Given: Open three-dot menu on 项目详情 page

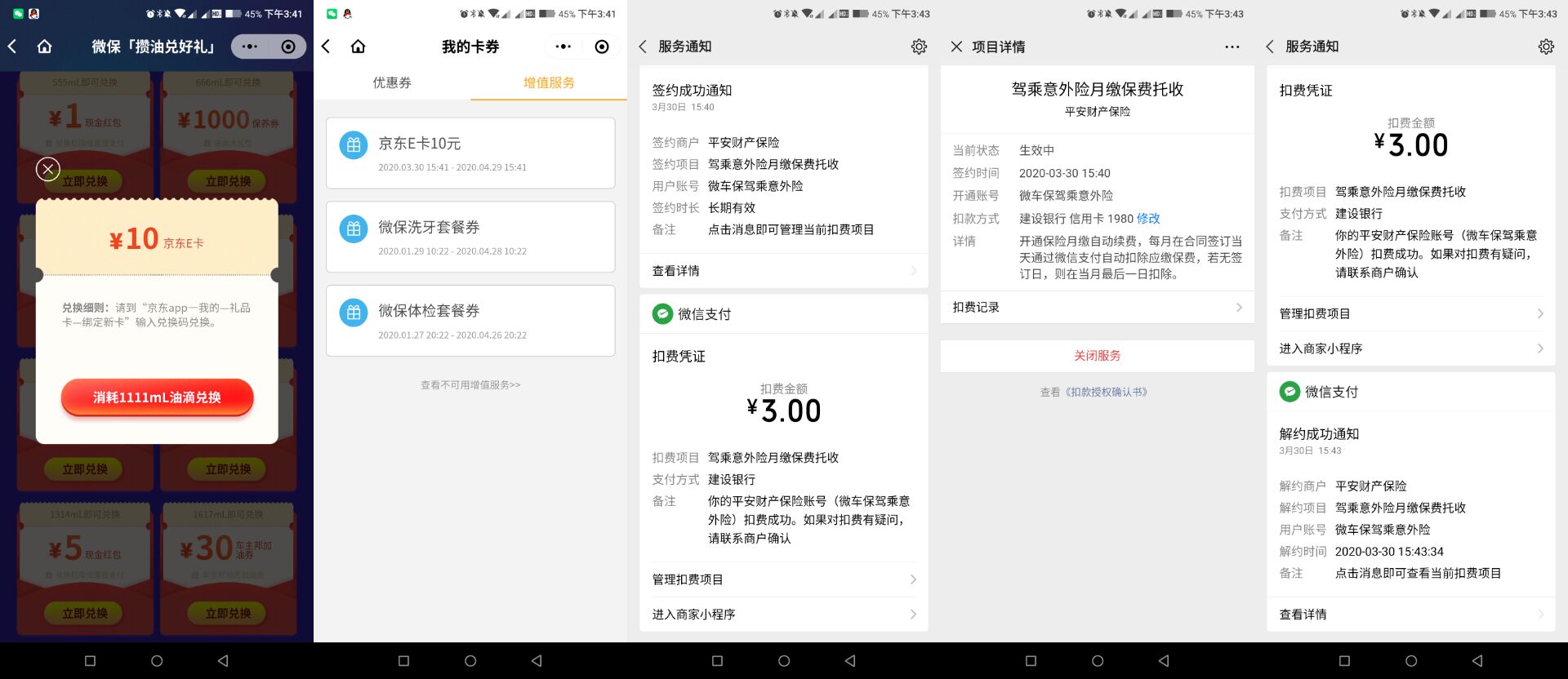Looking at the screenshot, I should point(1232,47).
